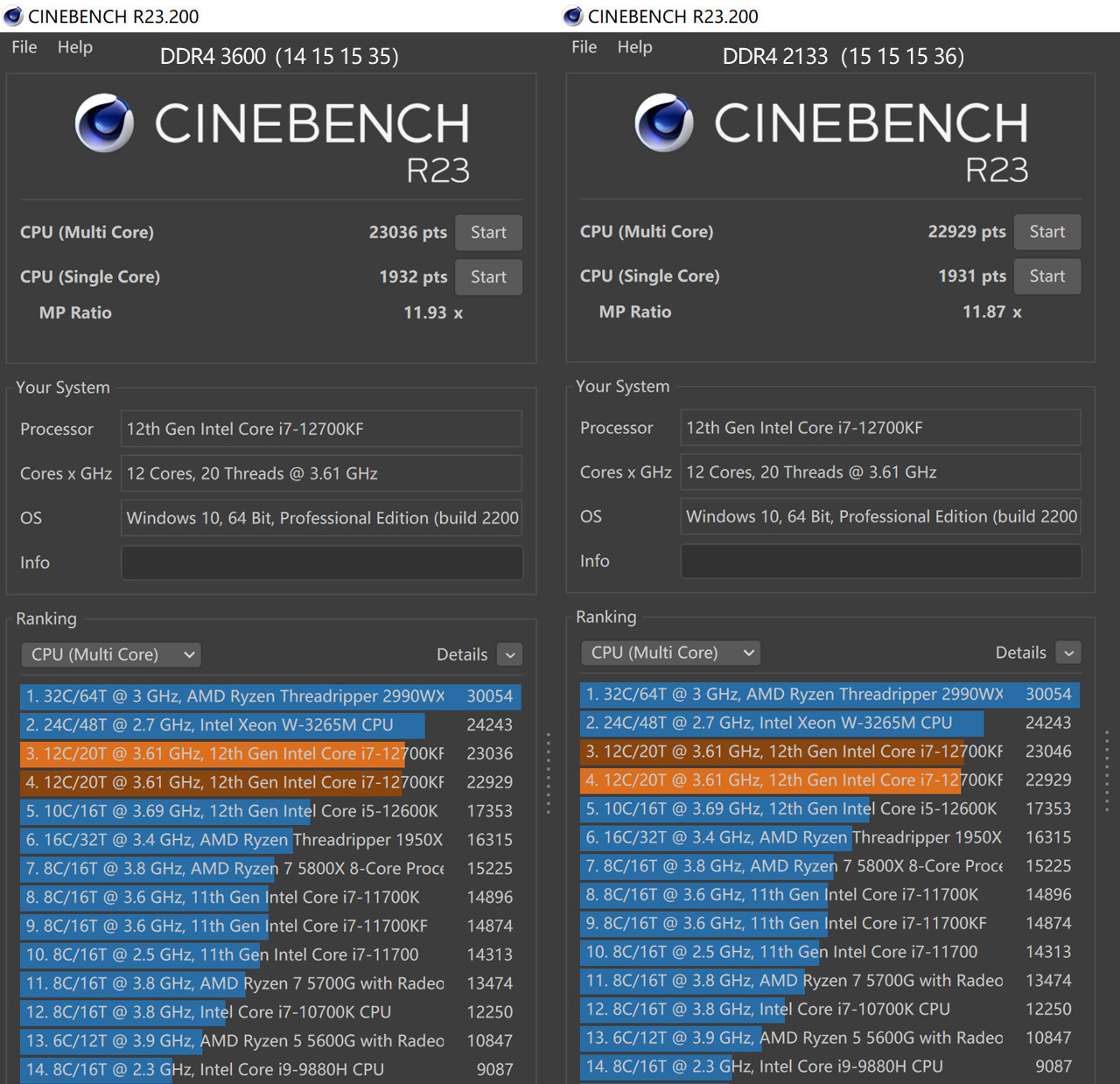This screenshot has width=1120, height=1084.
Task: Click the Cinebench title bar icon in left window
Action: tap(13, 16)
